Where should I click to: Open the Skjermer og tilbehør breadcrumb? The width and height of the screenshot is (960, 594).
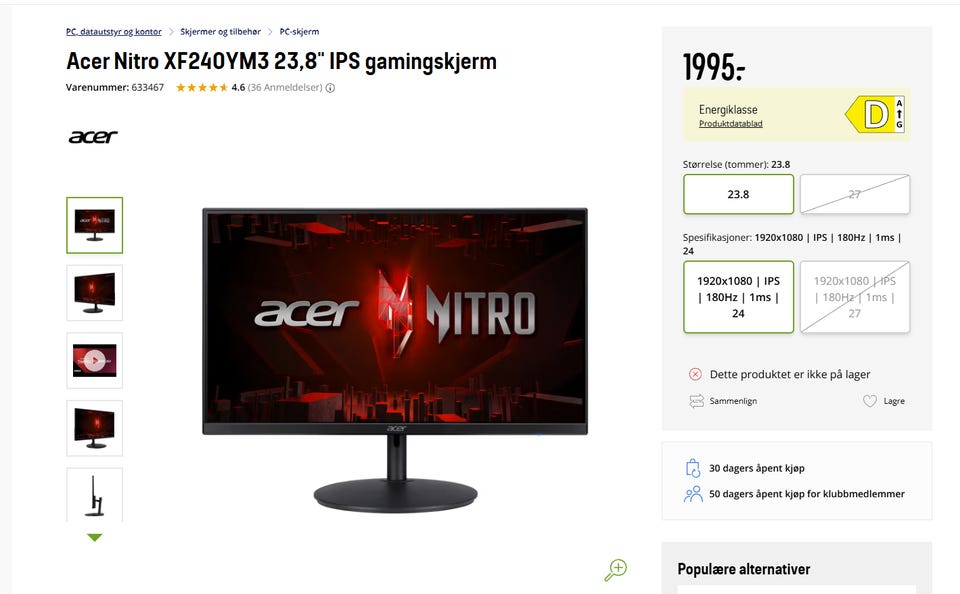[x=220, y=31]
